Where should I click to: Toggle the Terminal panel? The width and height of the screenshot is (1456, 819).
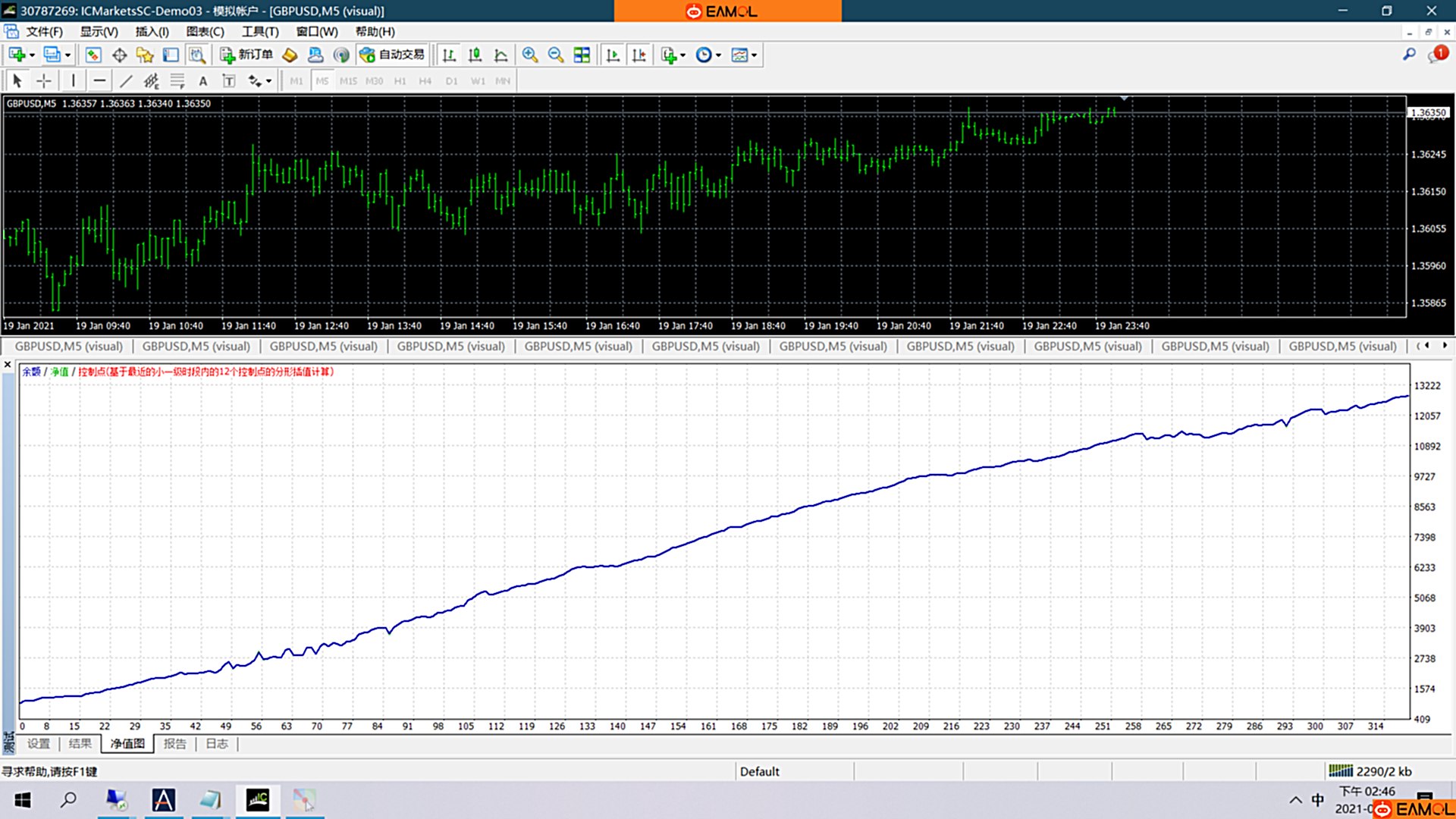pos(171,55)
